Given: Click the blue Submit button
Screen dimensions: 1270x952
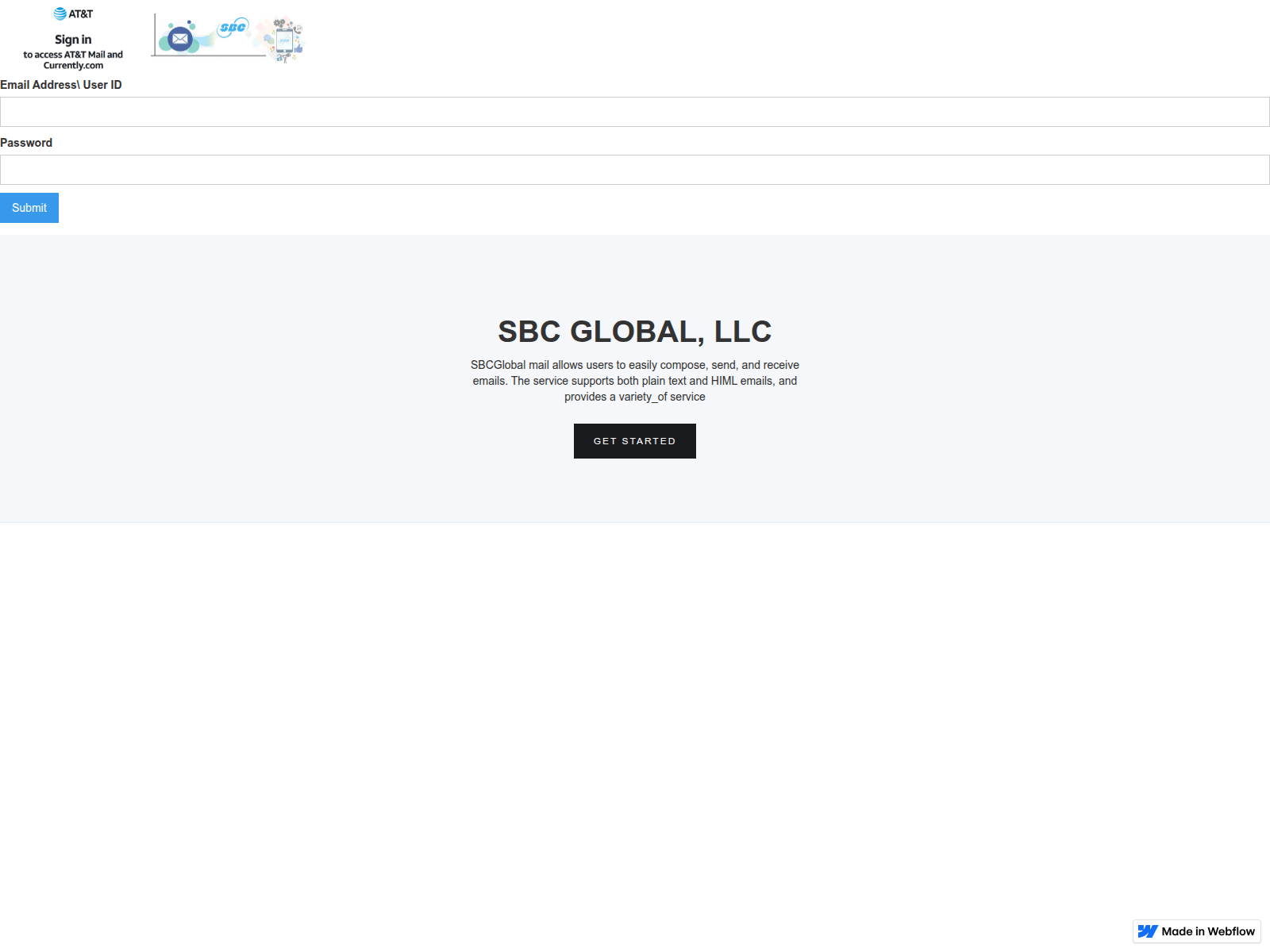Looking at the screenshot, I should tap(29, 208).
